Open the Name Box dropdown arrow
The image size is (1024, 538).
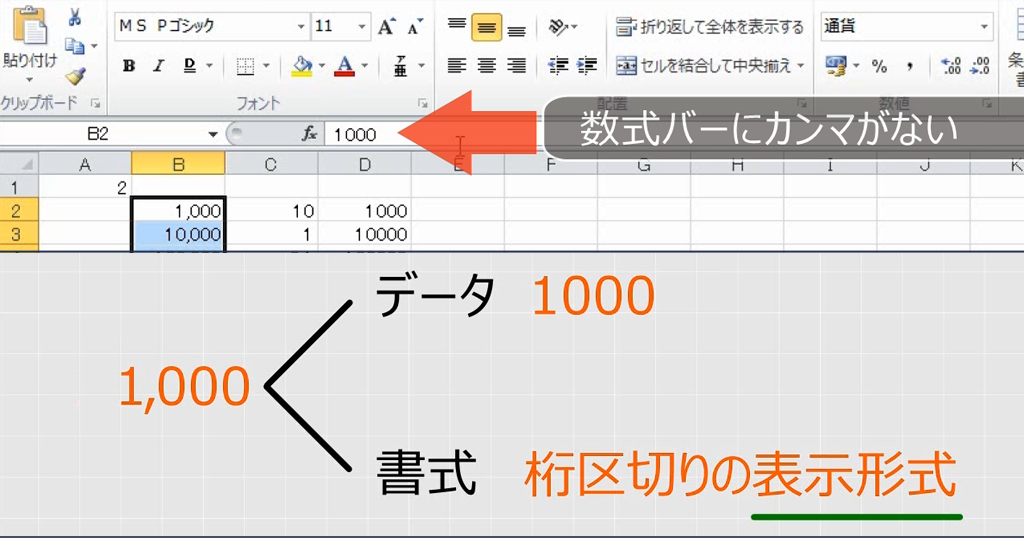[x=212, y=134]
